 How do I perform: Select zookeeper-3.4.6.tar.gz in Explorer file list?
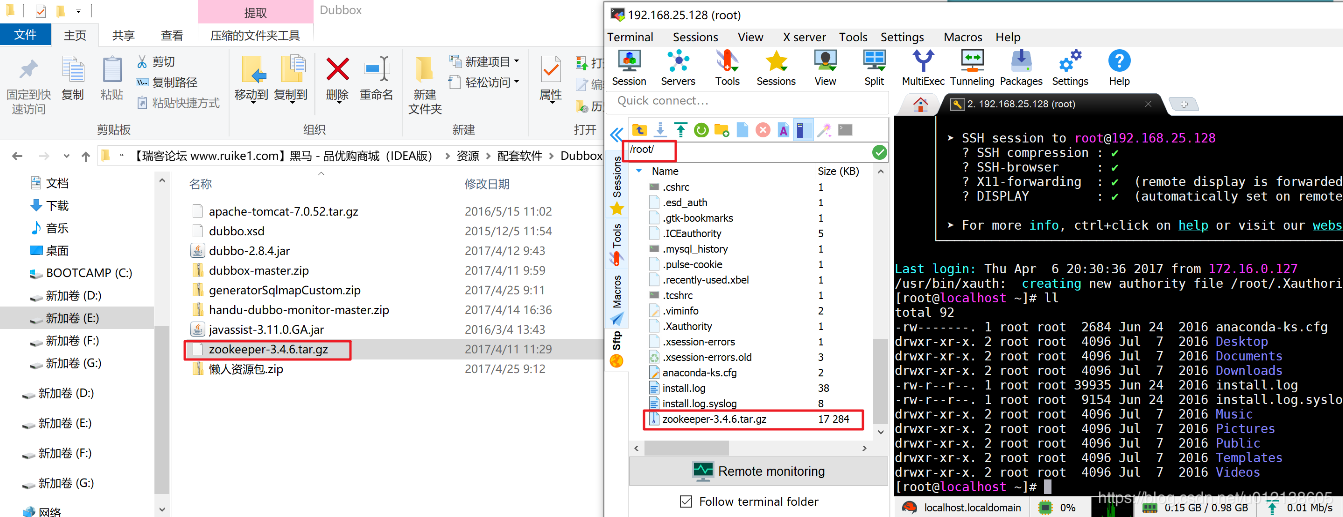[268, 349]
